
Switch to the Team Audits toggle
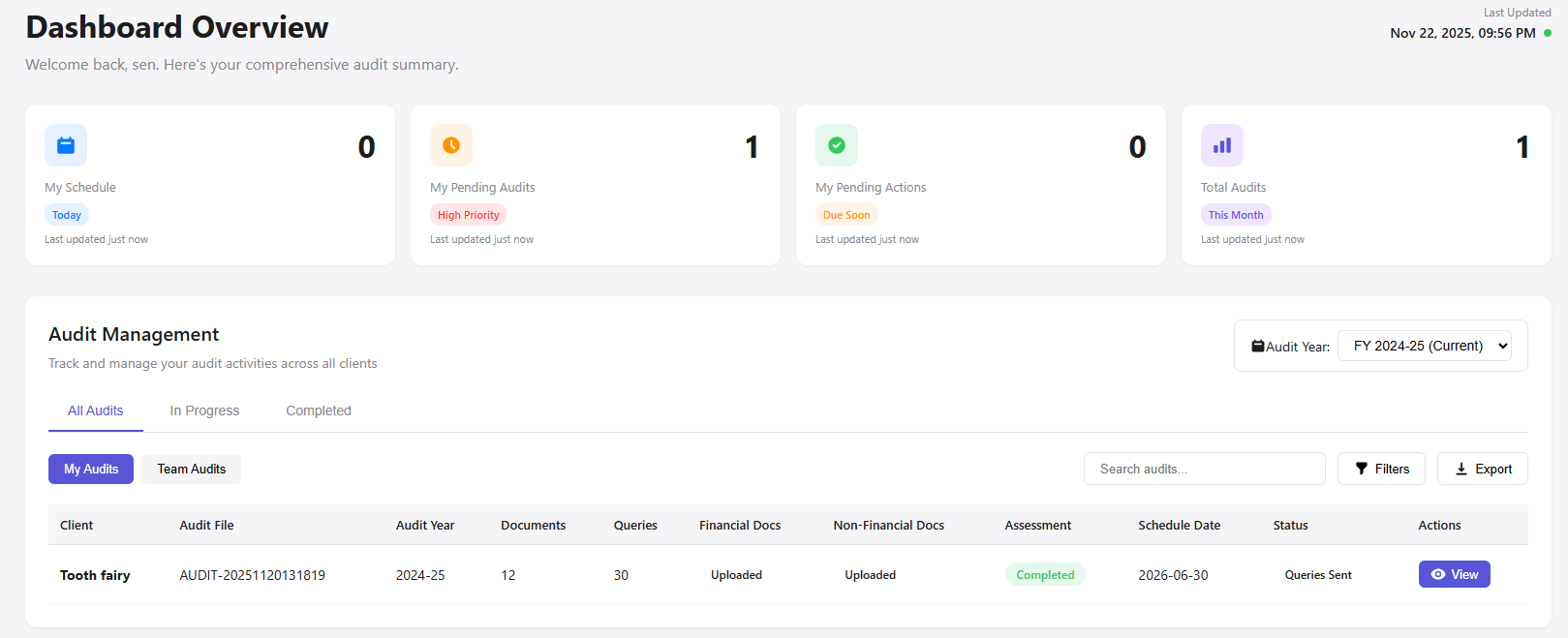[x=192, y=469]
